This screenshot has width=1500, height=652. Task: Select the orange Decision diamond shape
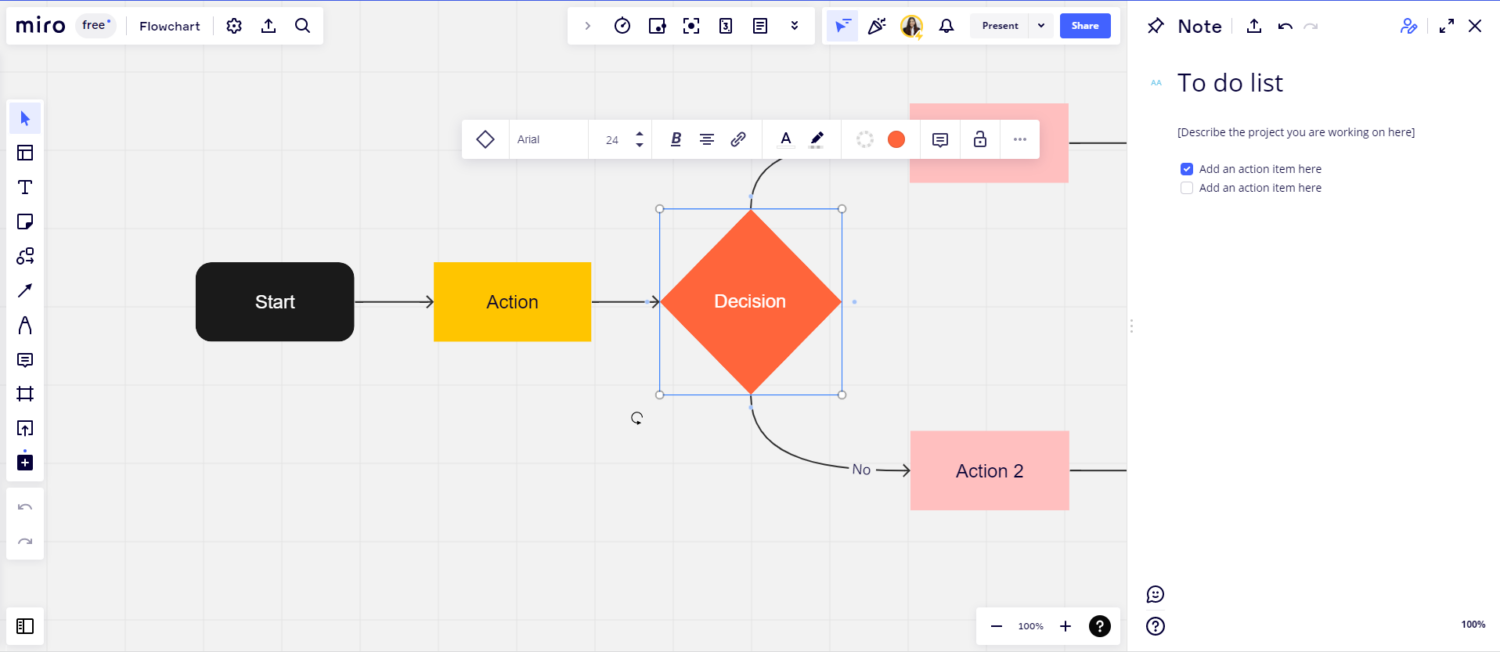click(750, 301)
